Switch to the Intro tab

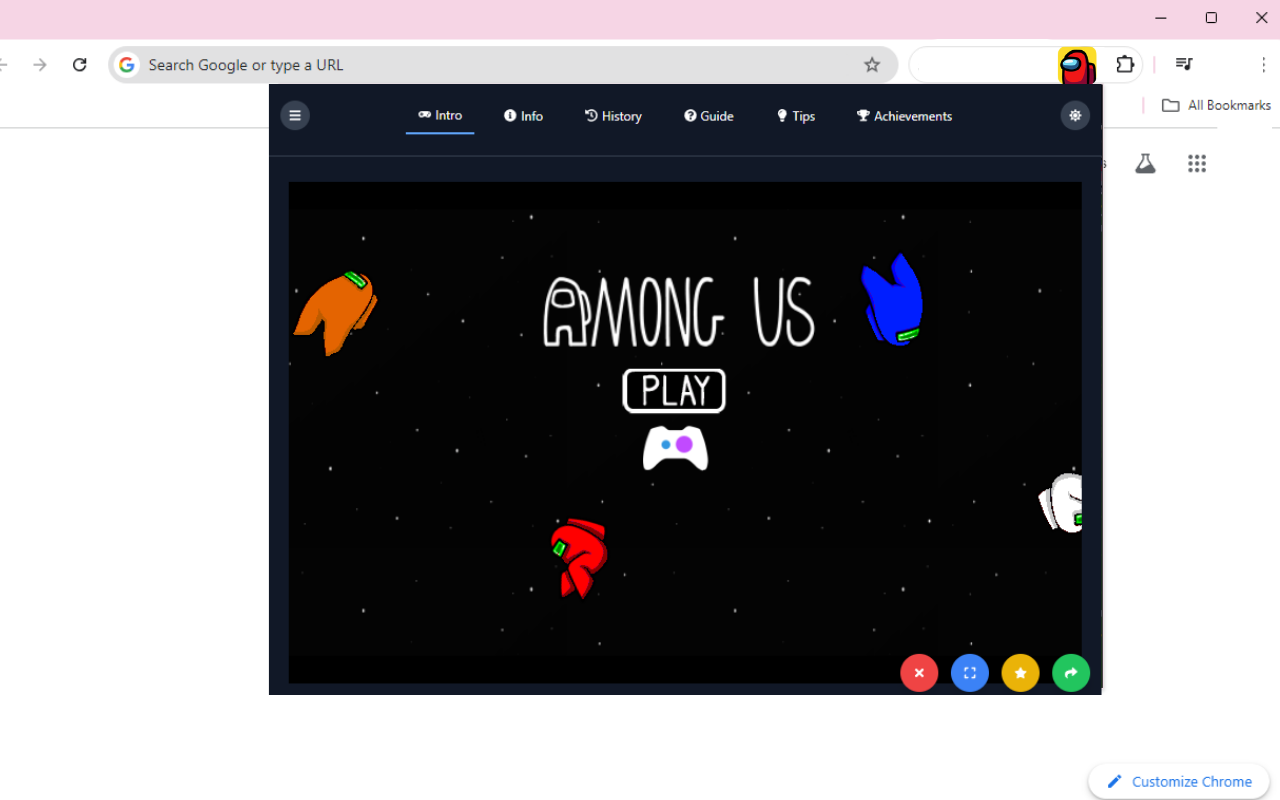point(440,116)
